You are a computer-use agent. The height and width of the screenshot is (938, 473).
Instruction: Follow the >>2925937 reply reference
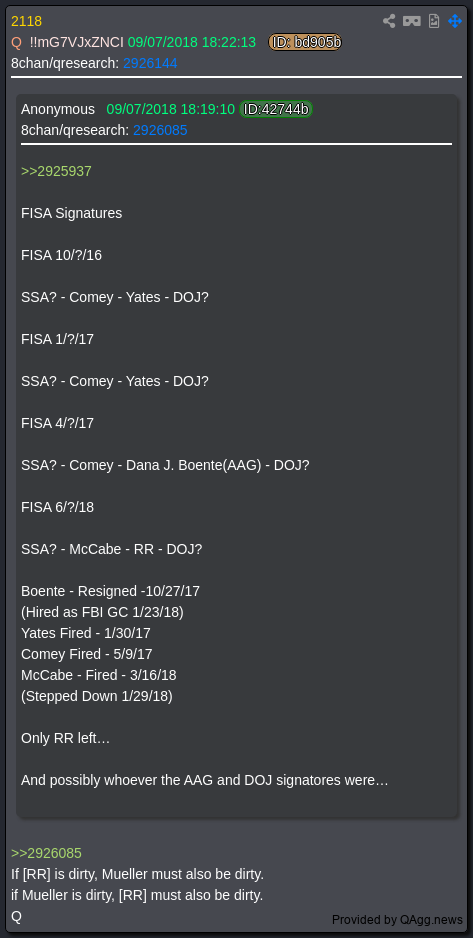[56, 172]
